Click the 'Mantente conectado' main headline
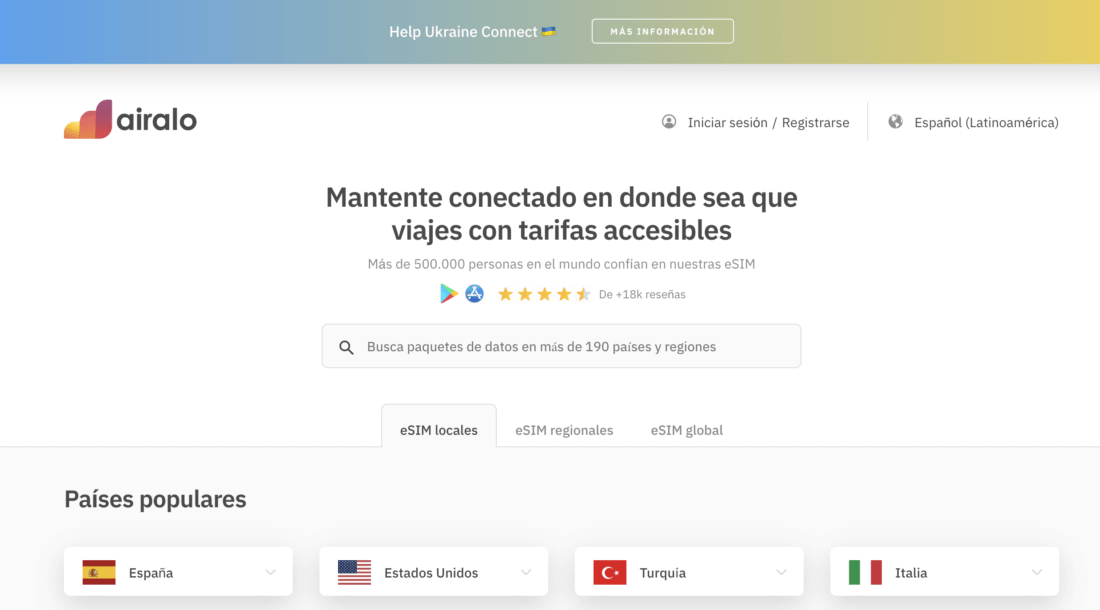This screenshot has width=1100, height=610. (x=561, y=214)
